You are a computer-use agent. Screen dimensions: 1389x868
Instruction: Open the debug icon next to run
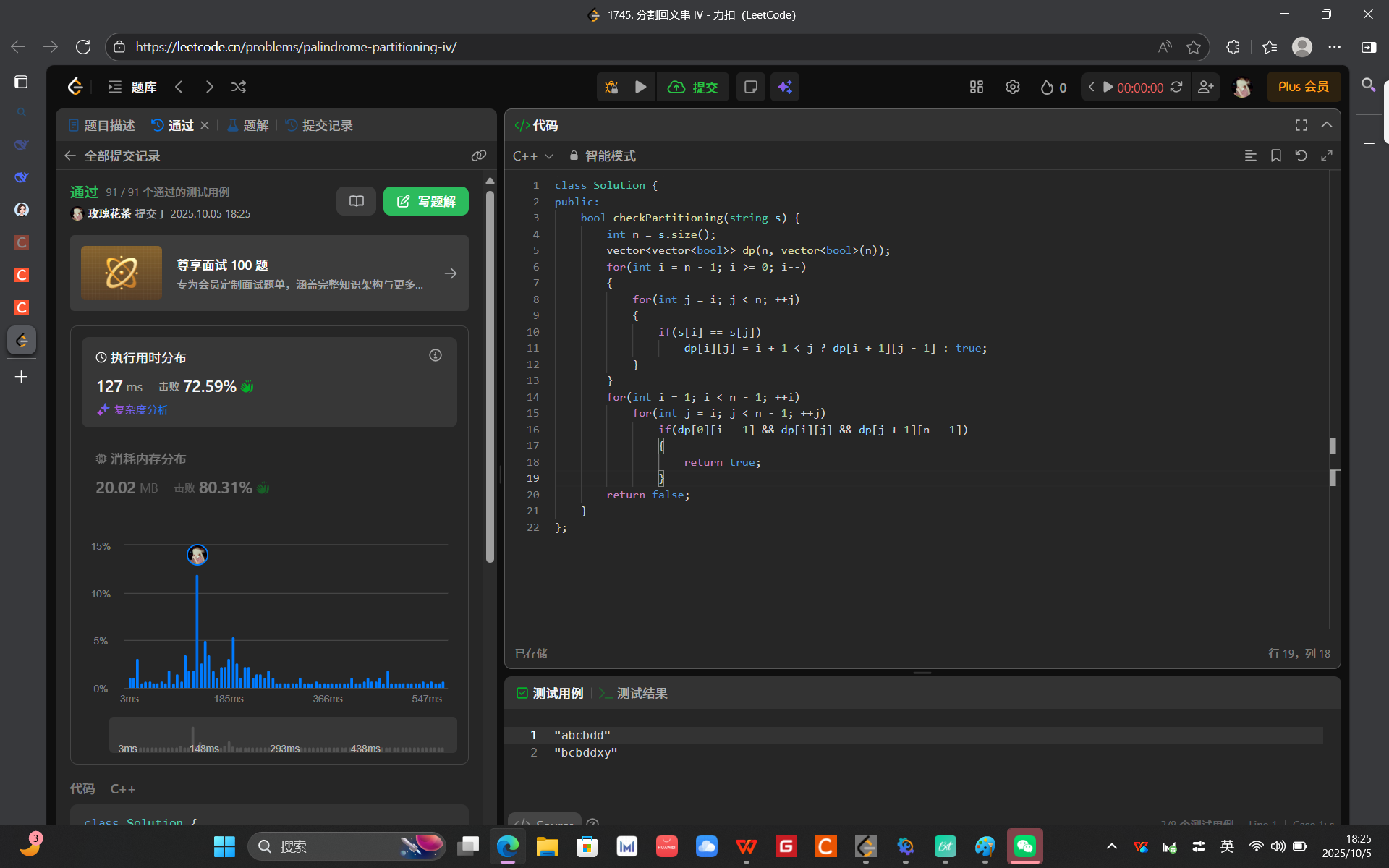click(x=611, y=88)
